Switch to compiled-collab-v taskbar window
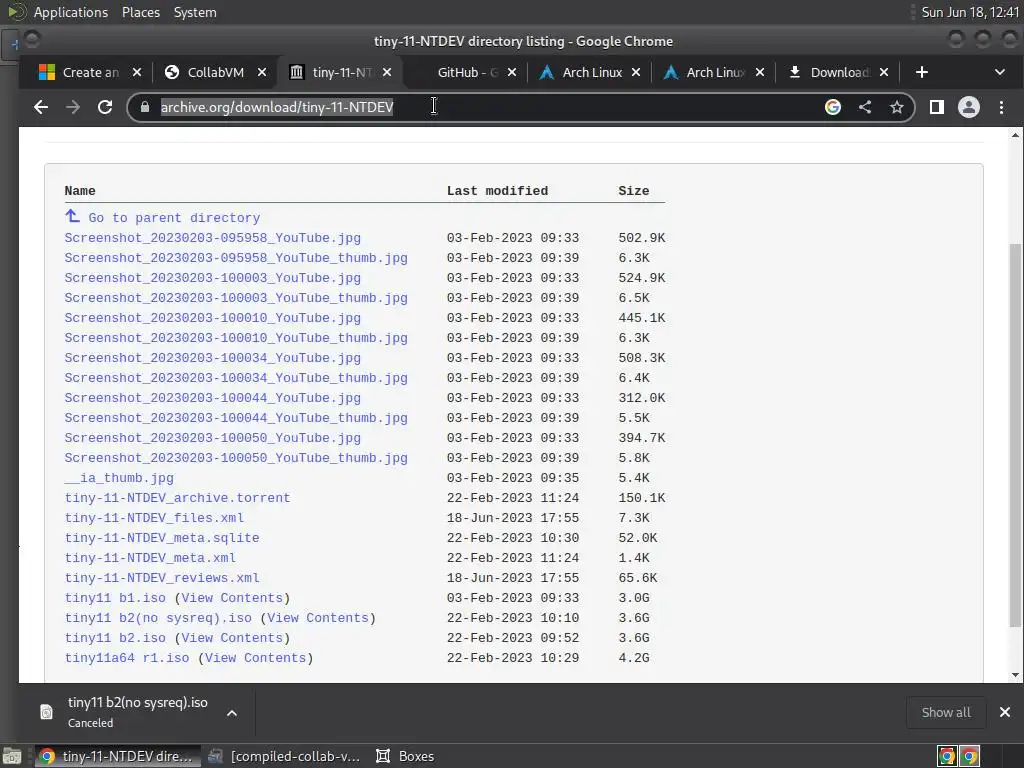Image resolution: width=1024 pixels, height=768 pixels. tap(283, 756)
